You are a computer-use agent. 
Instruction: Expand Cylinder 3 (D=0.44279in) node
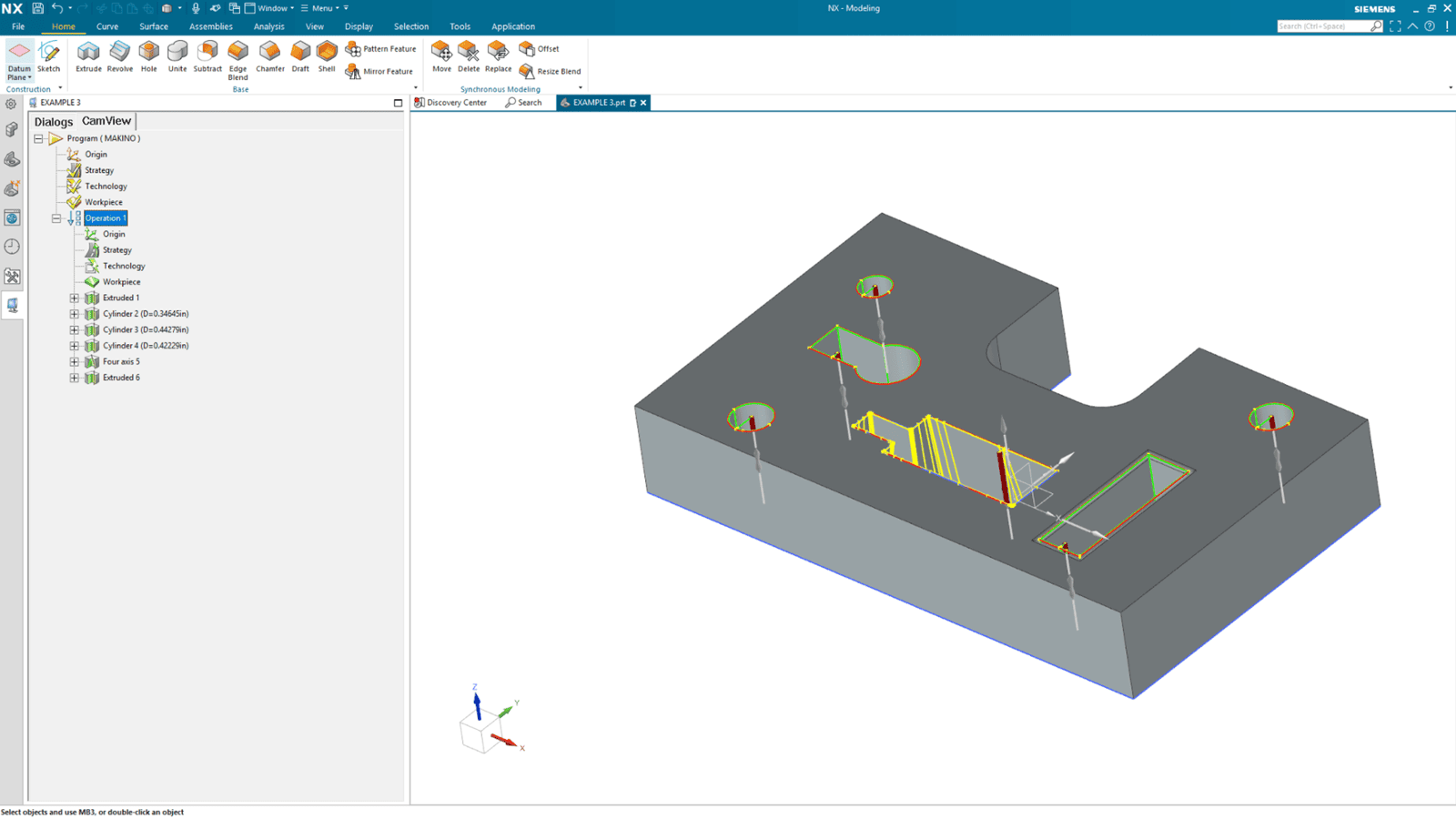click(75, 329)
